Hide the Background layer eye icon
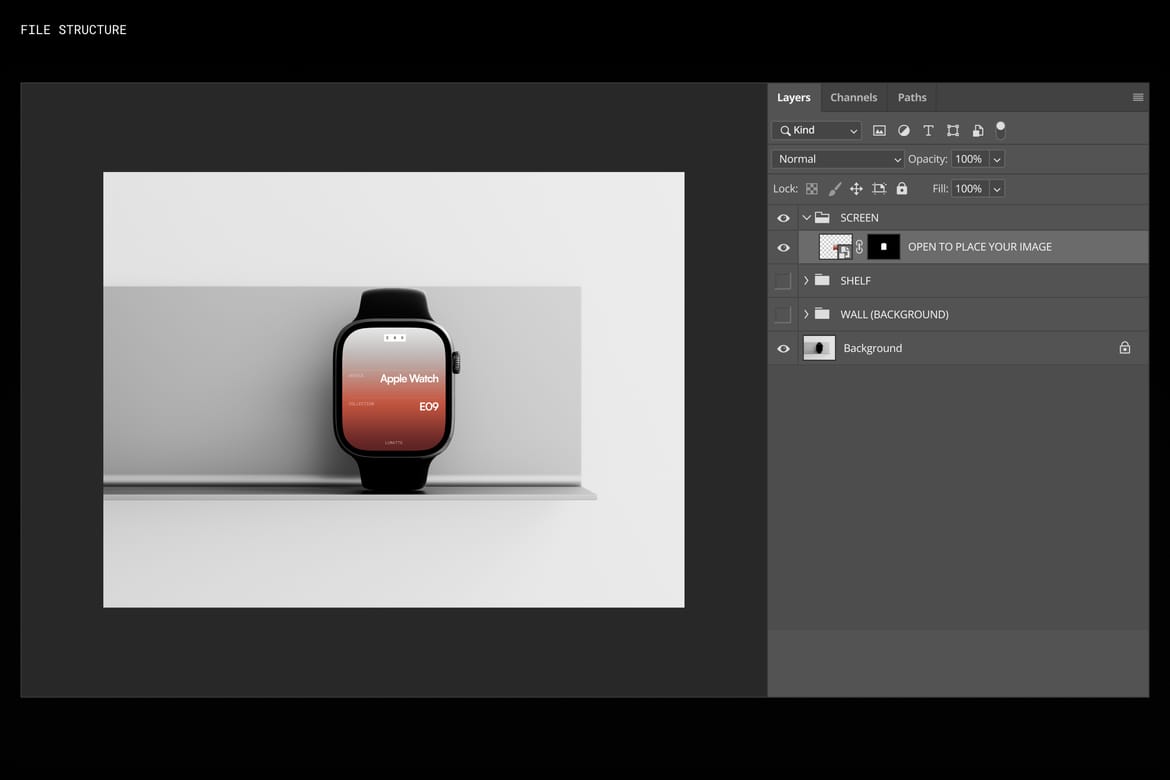 point(783,349)
